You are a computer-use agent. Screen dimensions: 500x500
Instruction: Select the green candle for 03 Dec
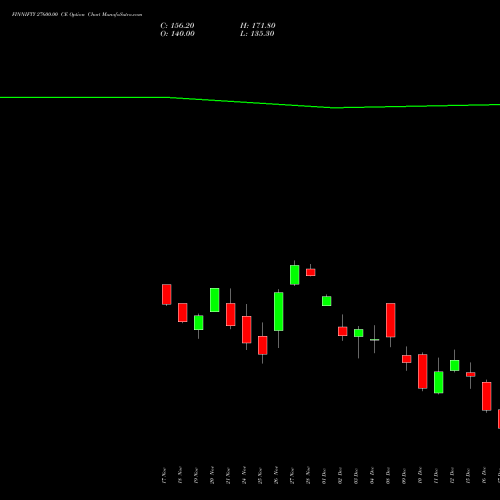click(x=359, y=333)
